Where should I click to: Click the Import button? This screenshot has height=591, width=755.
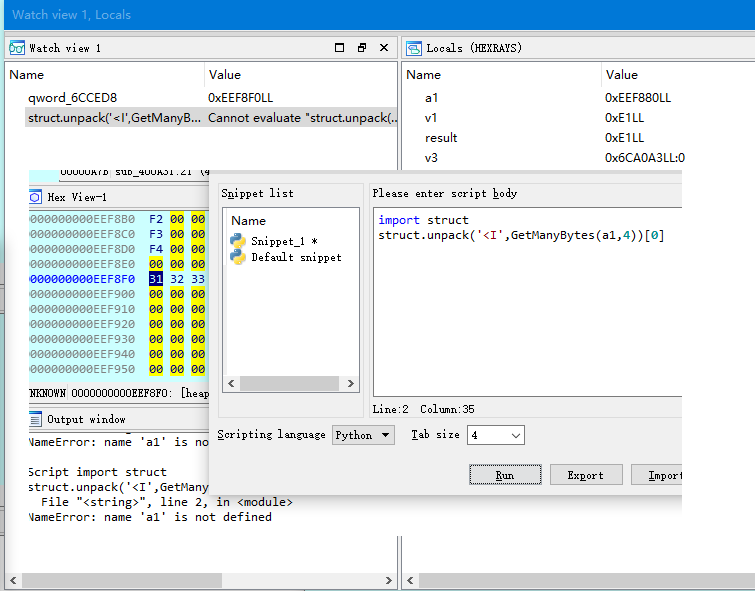pyautogui.click(x=657, y=475)
